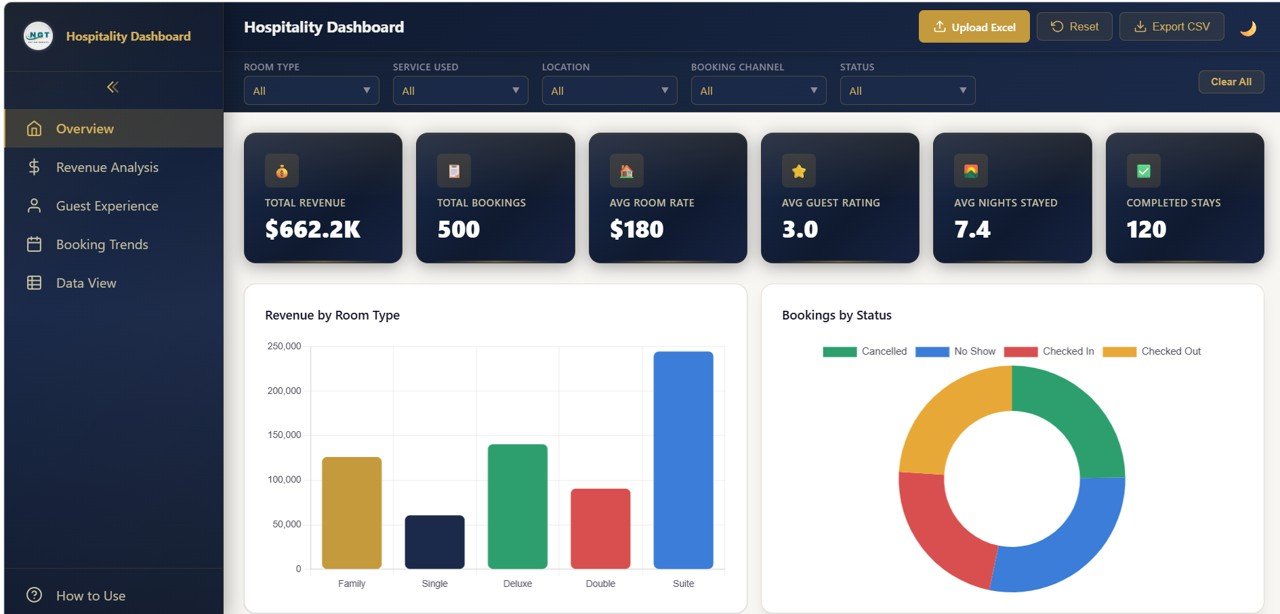
Task: Toggle dark mode with the moon icon
Action: (1248, 27)
